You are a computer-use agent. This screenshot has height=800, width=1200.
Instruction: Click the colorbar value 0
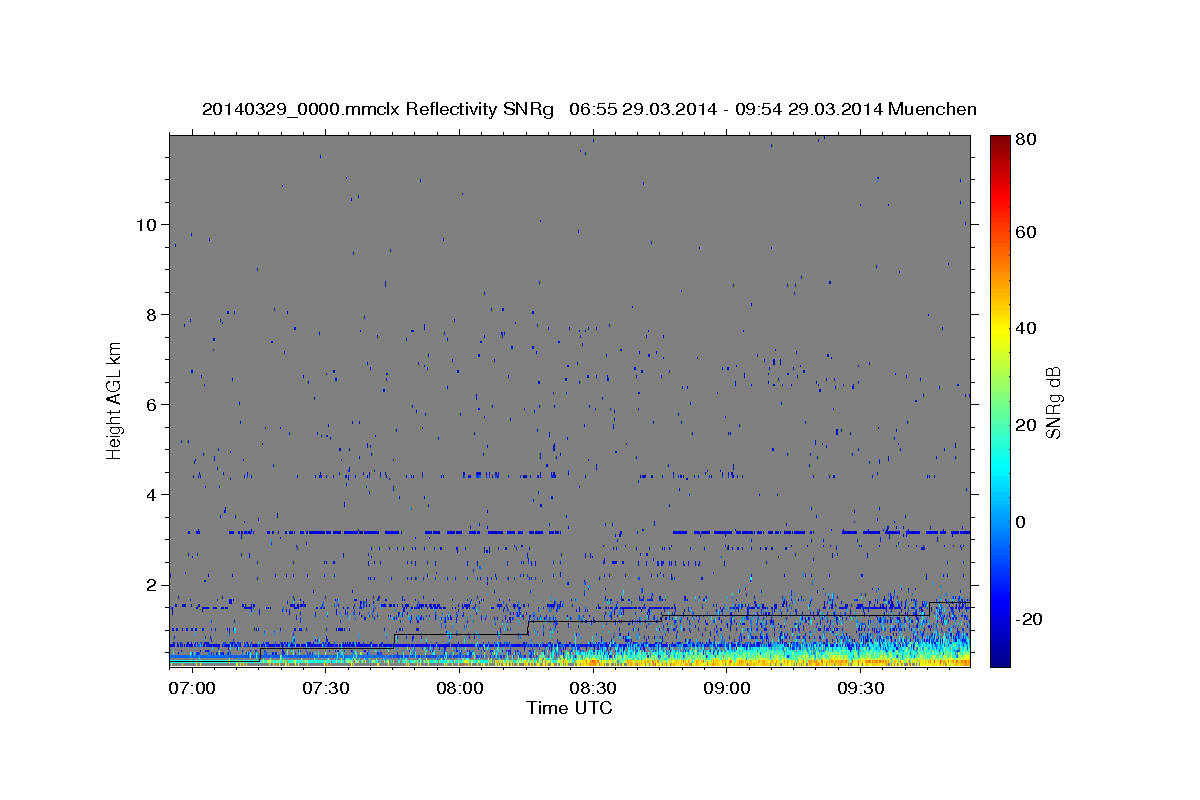pos(1021,522)
